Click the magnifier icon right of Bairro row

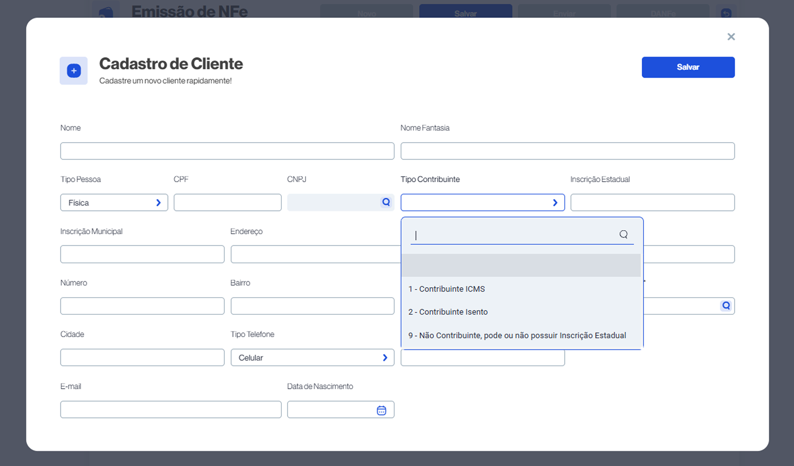pyautogui.click(x=726, y=306)
